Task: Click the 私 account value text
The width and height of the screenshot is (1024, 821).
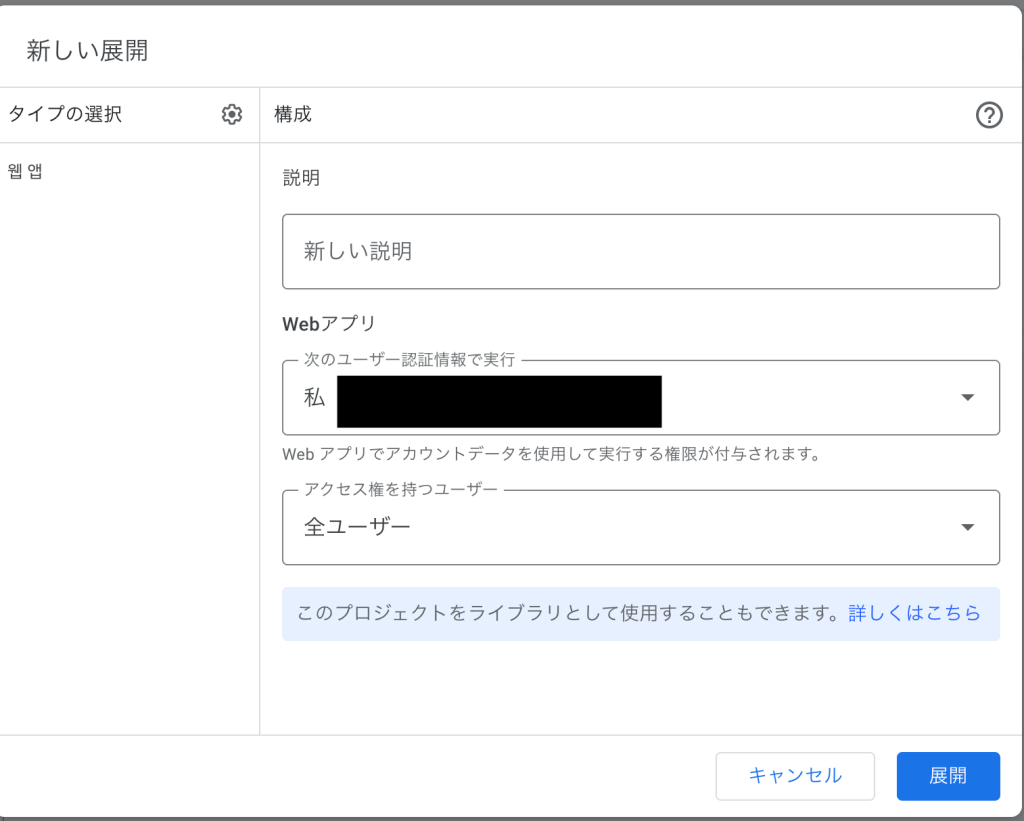Action: pyautogui.click(x=315, y=398)
